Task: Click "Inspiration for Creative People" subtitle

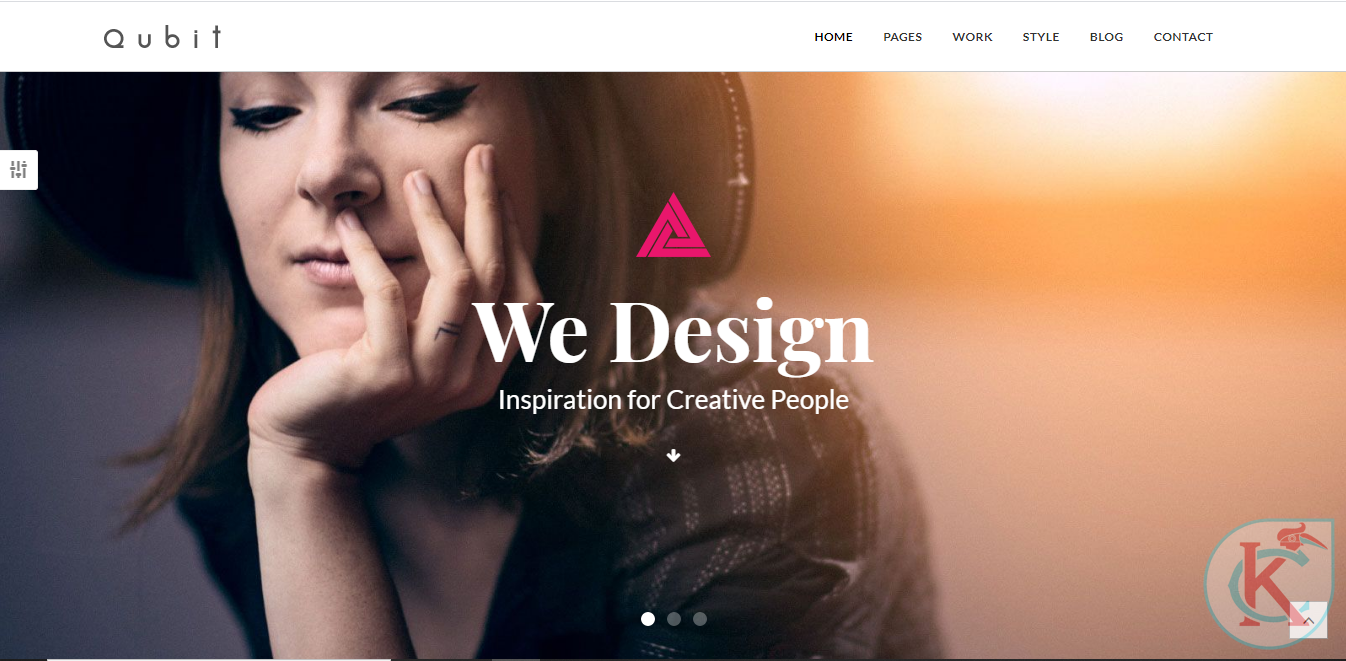Action: [x=673, y=400]
